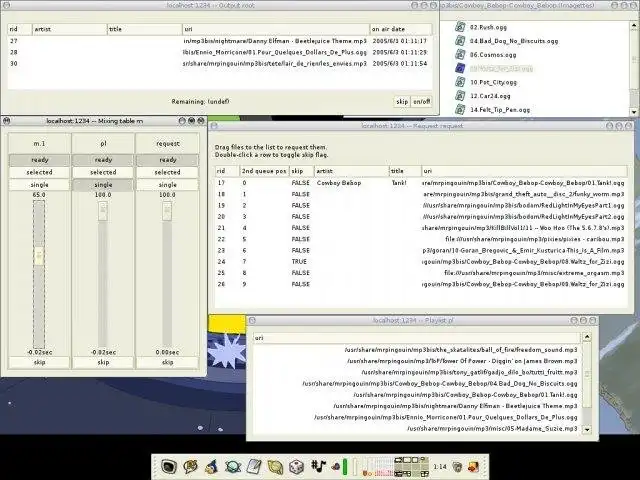This screenshot has height=480, width=640.
Task: Open the terminal icon in the dock
Action: point(169,466)
